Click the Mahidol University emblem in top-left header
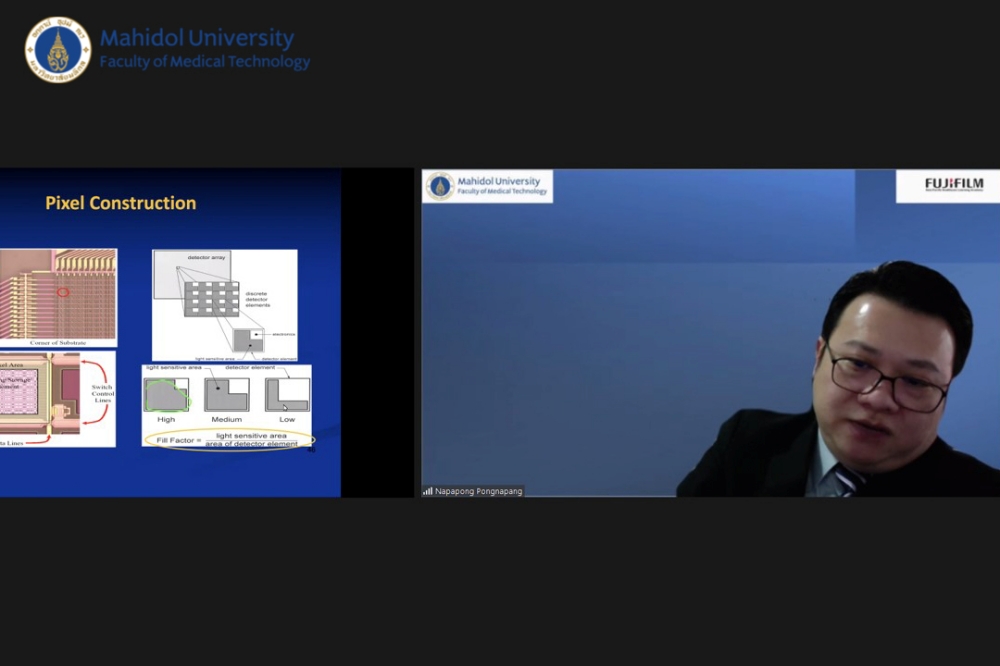Screen dimensions: 1000x666 58,49
